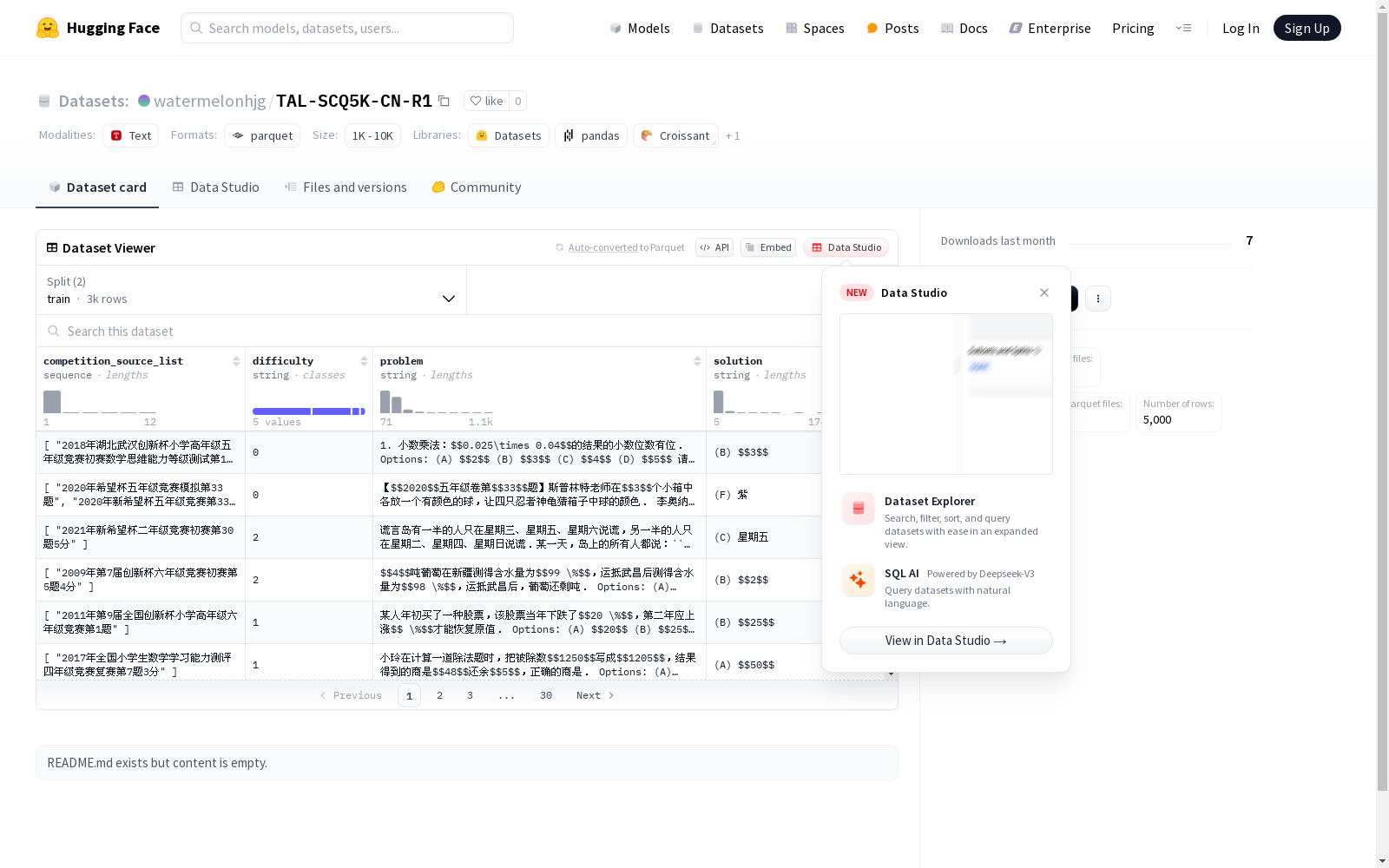Select the Datasets library tag
Image resolution: width=1389 pixels, height=868 pixels.
(509, 135)
